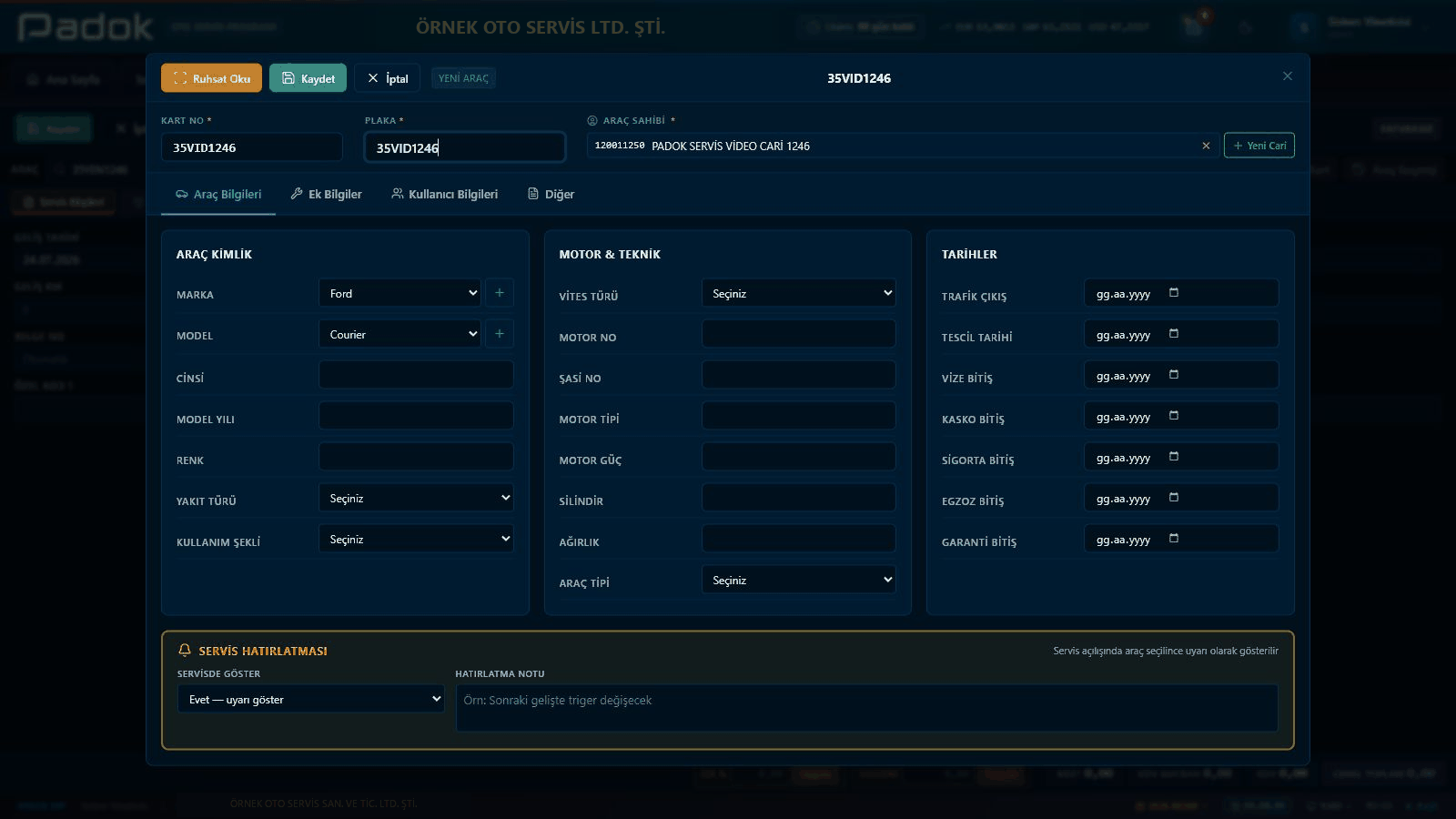Click the YENİ ARAÇ badge
This screenshot has height=819, width=1456.
tap(463, 78)
